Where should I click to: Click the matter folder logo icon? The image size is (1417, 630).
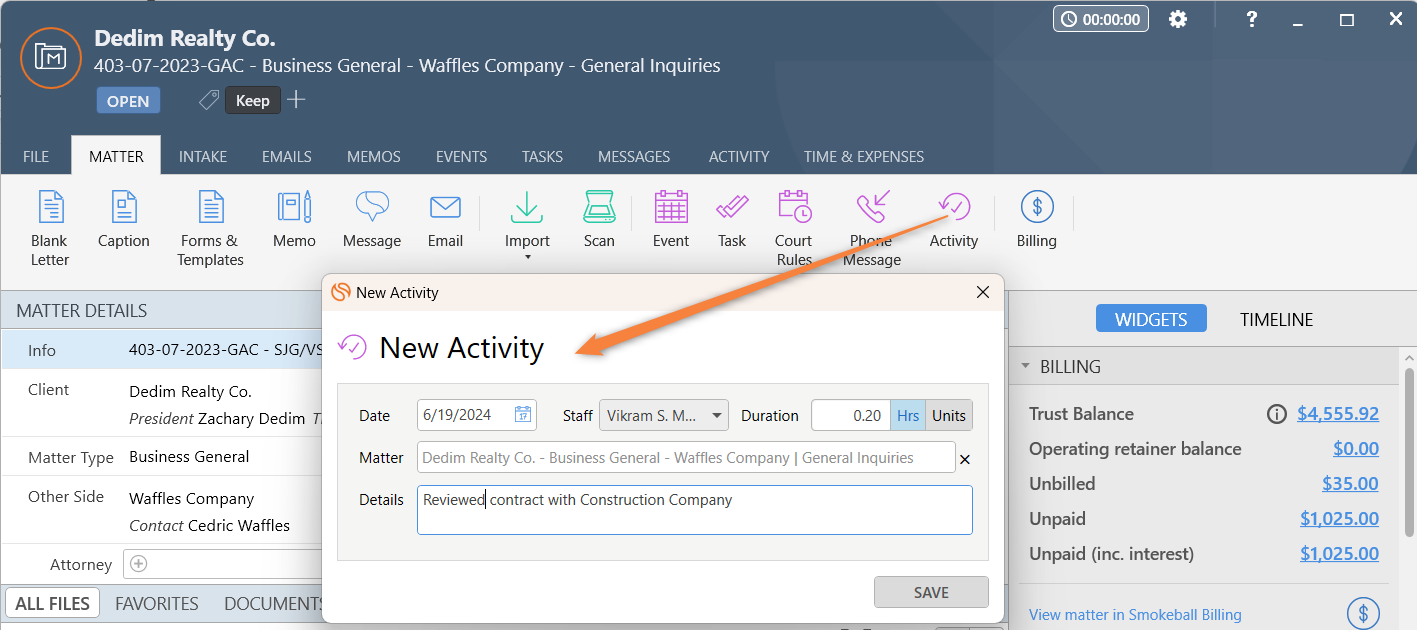tap(50, 57)
